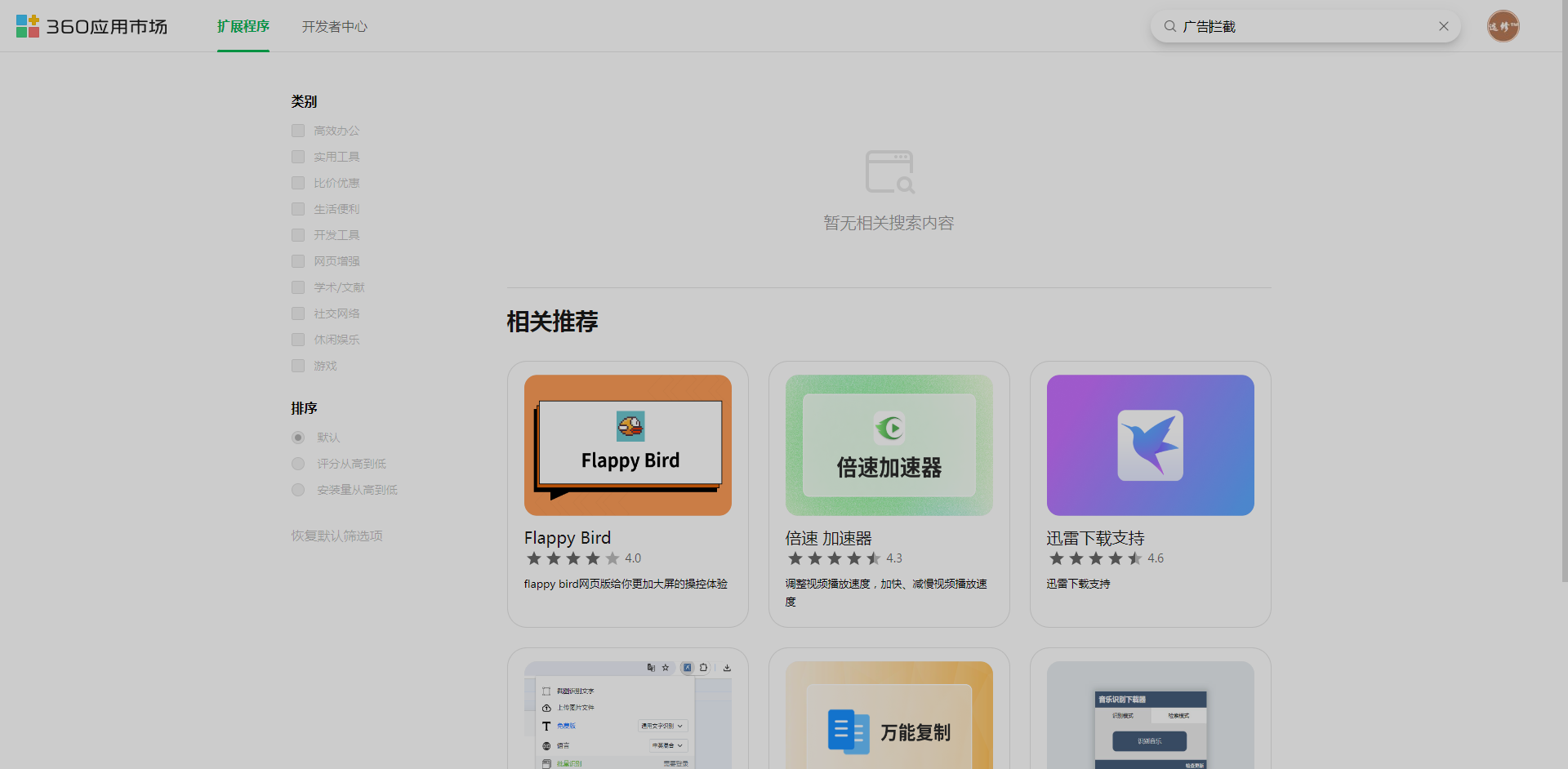Tick the 游戏 category checkbox
This screenshot has width=1568, height=769.
click(x=298, y=366)
